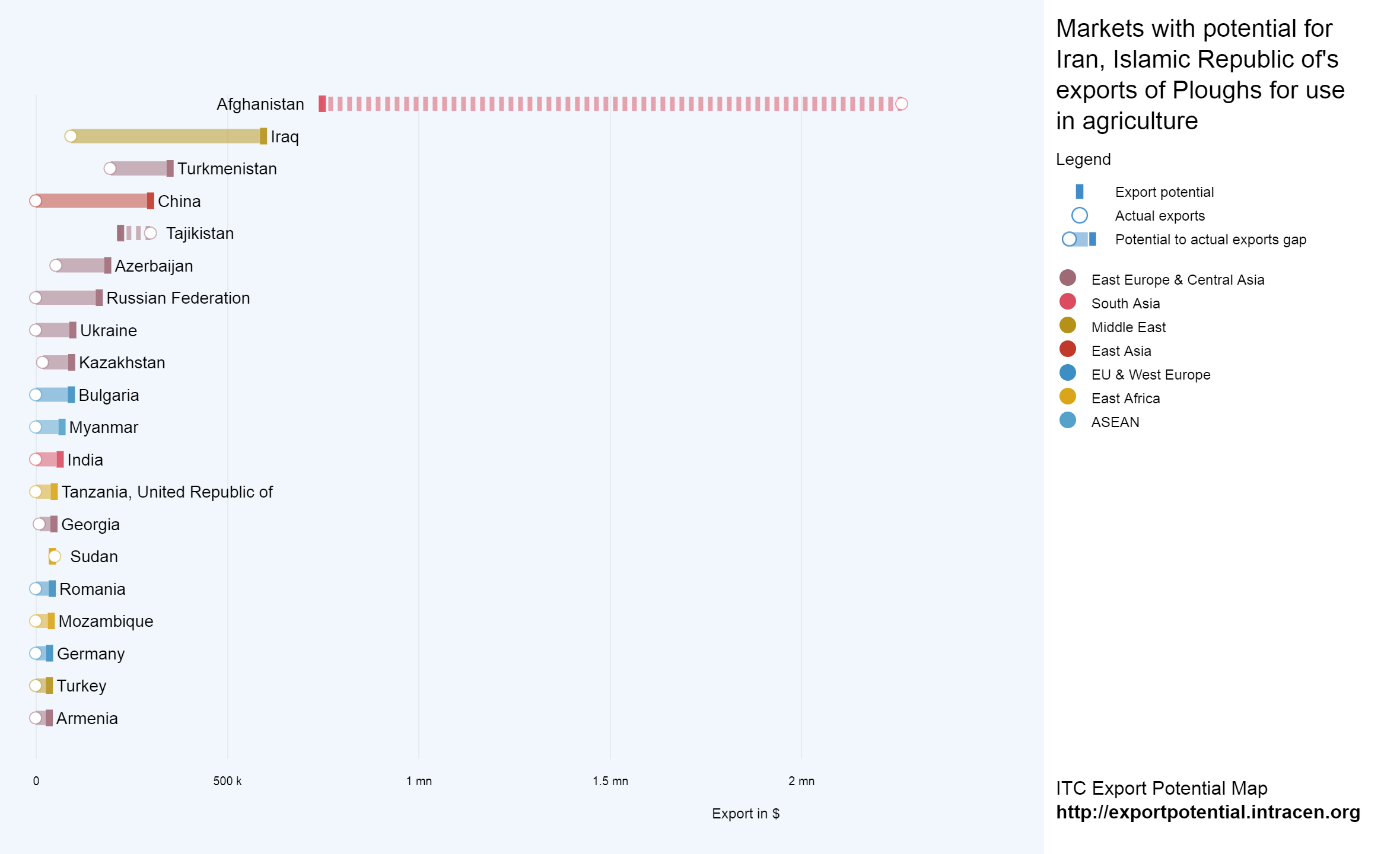
Task: Click the ASEAN legend color dot
Action: 1067,420
